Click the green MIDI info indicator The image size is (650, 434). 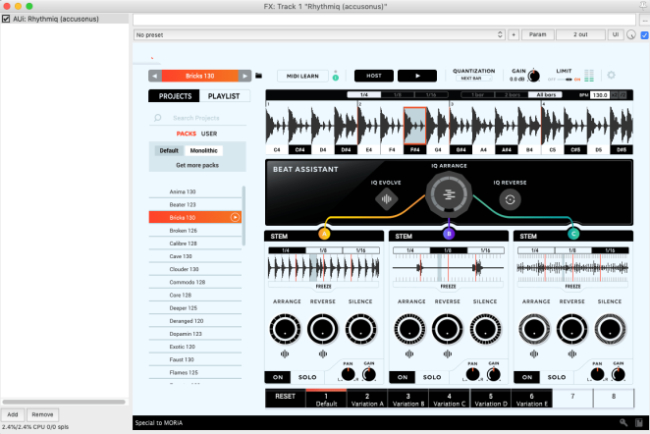tap(336, 77)
